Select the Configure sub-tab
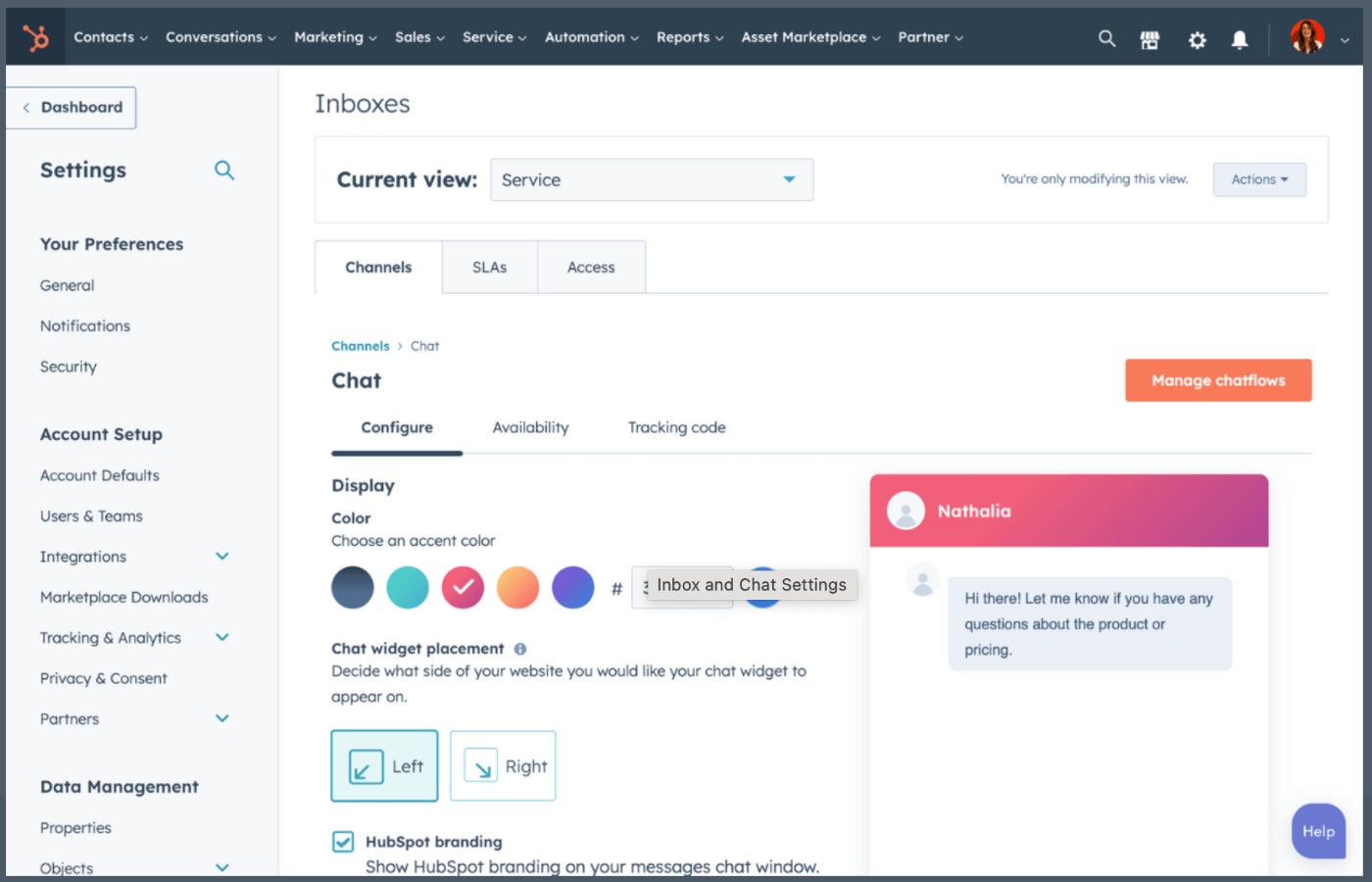The width and height of the screenshot is (1372, 882). pos(397,428)
